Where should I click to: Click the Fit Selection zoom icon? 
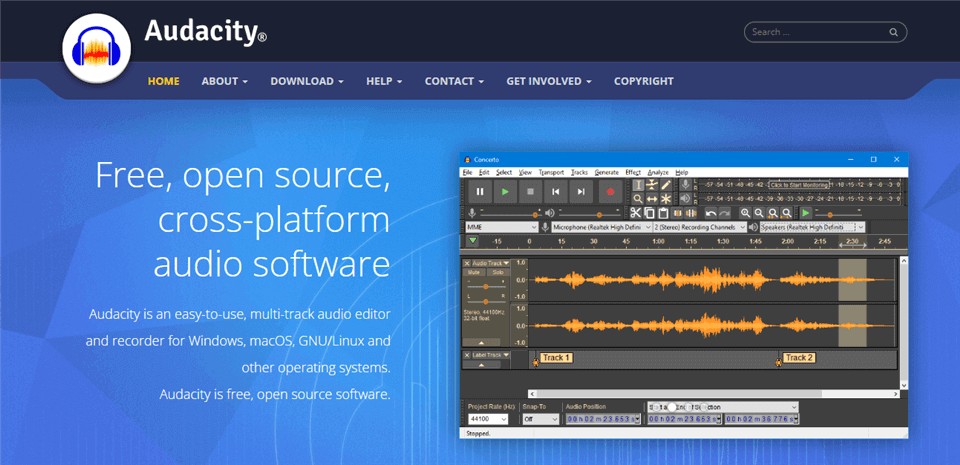(773, 213)
